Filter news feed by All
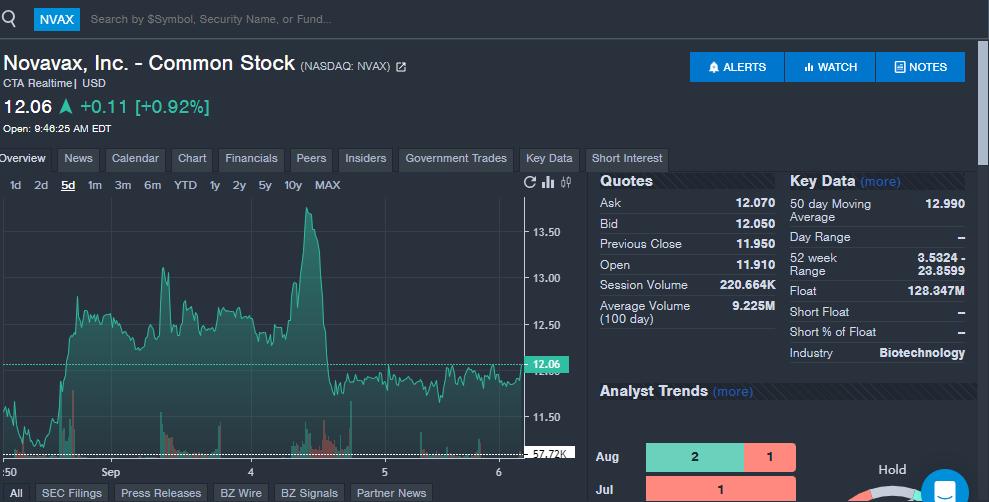The height and width of the screenshot is (502, 989). pos(16,493)
